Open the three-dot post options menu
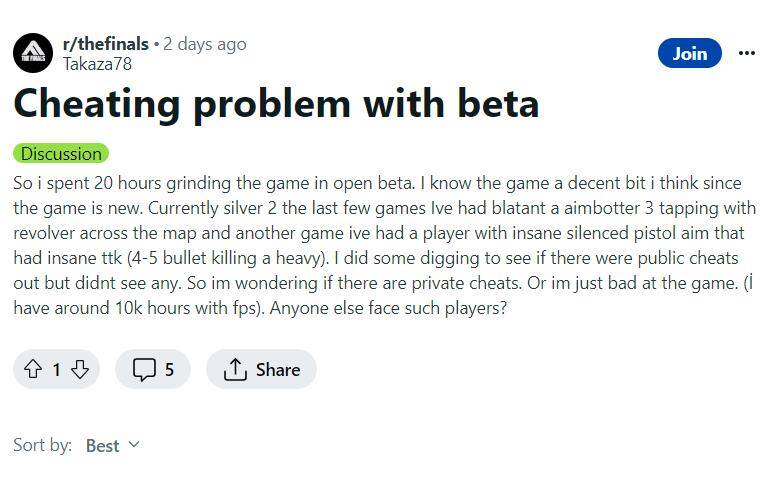782x489 pixels. click(x=747, y=53)
